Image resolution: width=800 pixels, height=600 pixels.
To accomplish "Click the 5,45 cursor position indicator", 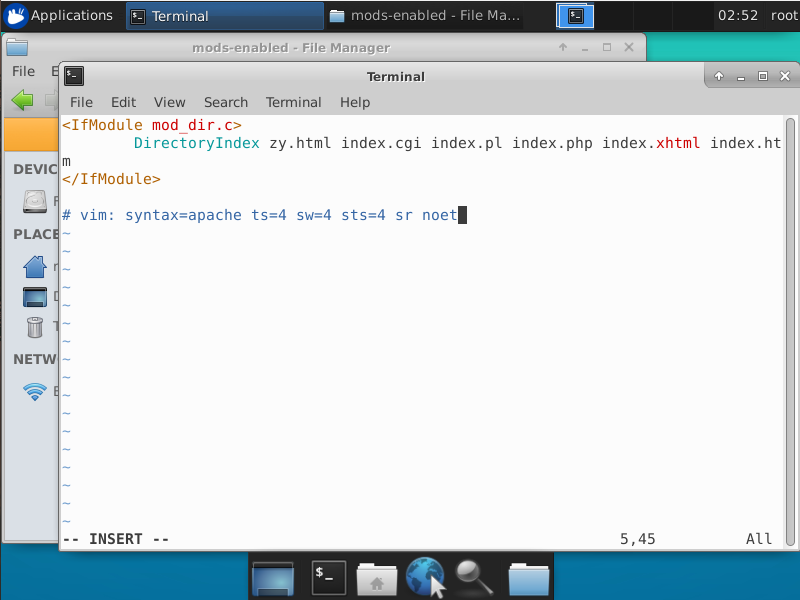I will click(x=637, y=539).
